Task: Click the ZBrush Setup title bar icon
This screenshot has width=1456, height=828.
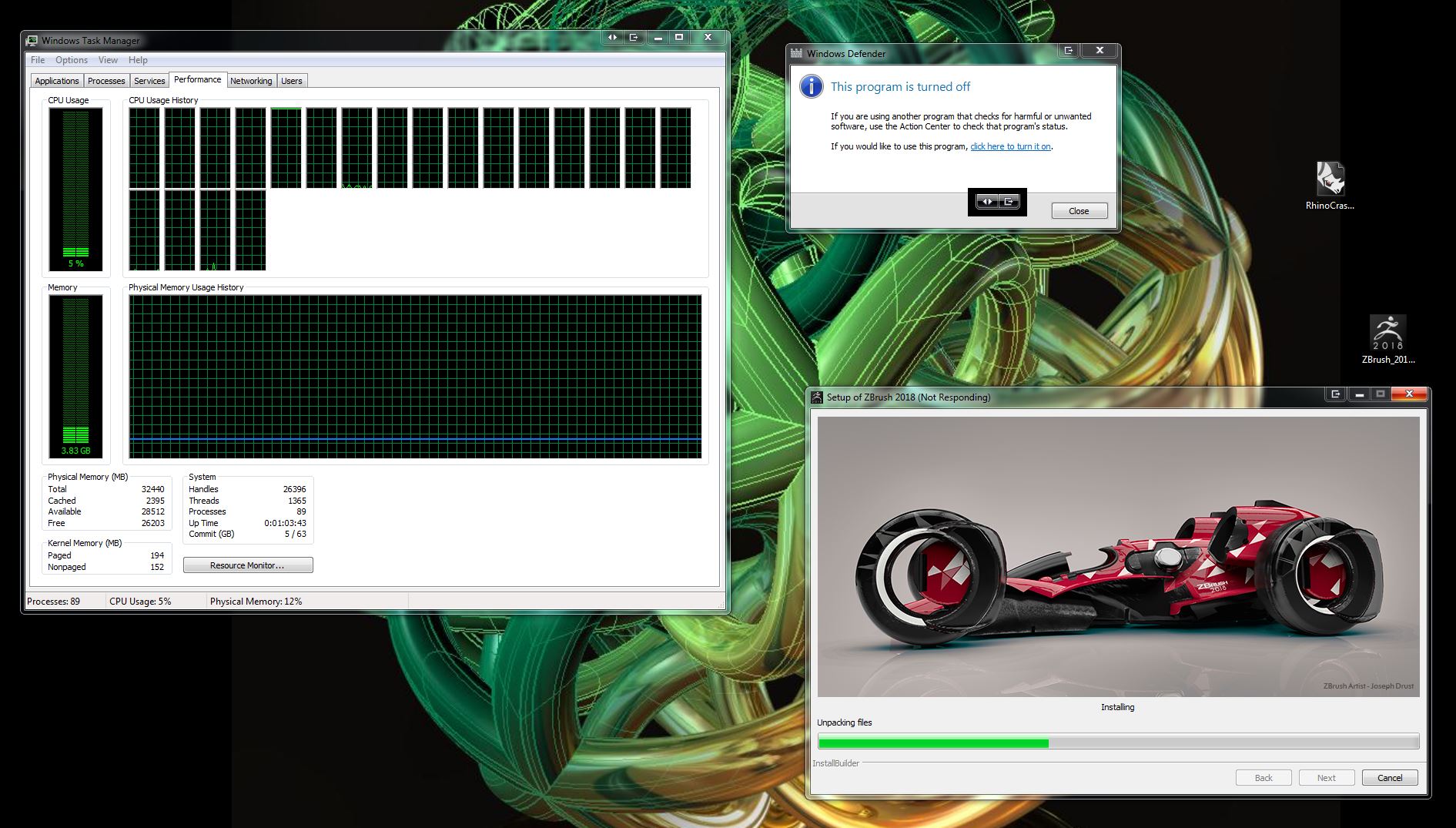Action: click(x=817, y=397)
